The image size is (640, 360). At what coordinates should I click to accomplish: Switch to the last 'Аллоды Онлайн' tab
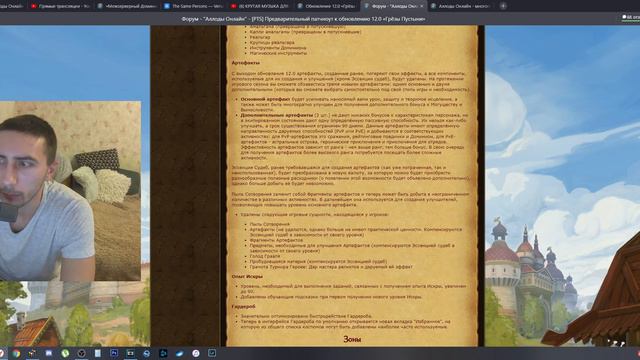click(460, 6)
